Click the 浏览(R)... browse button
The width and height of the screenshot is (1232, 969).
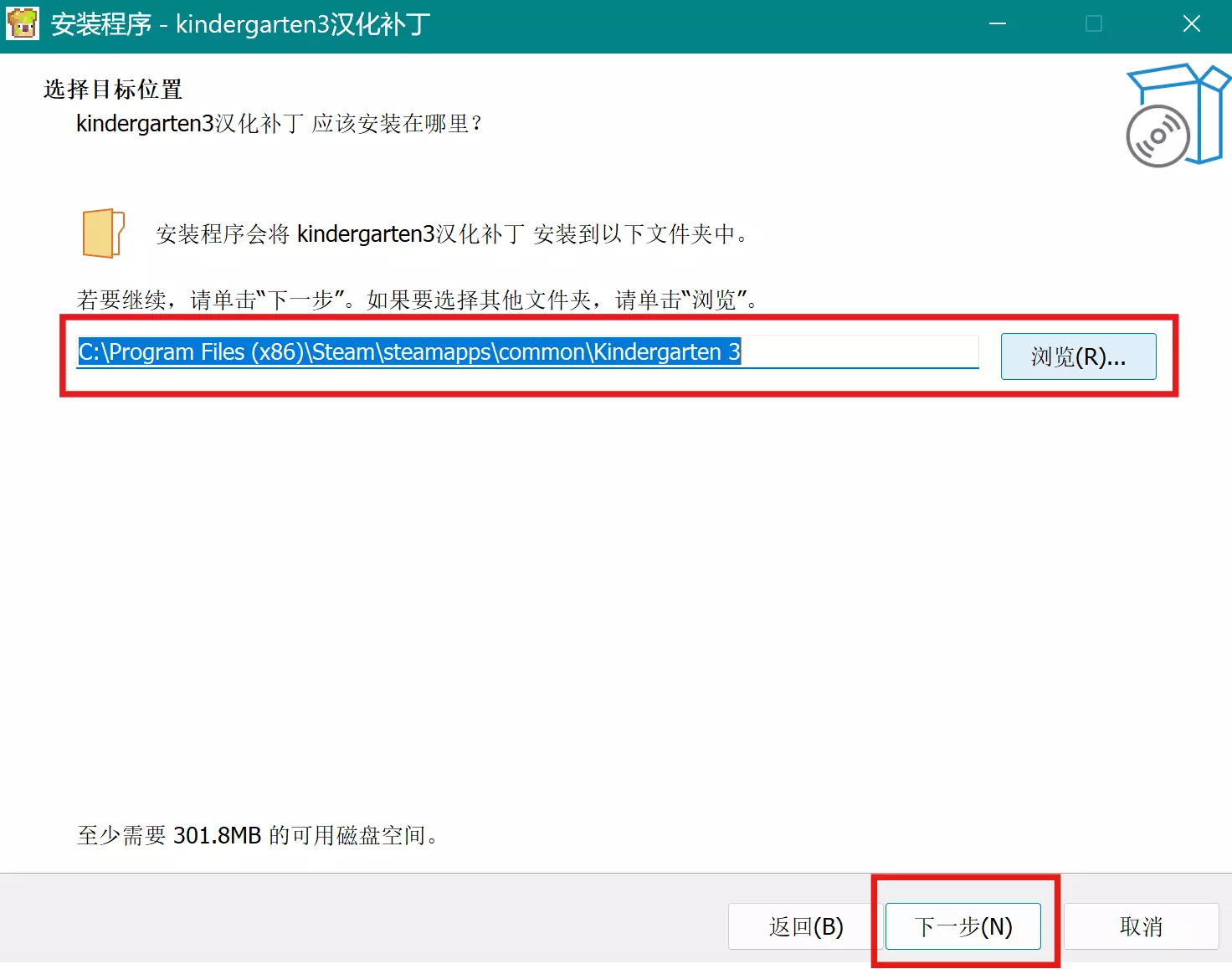(1078, 356)
